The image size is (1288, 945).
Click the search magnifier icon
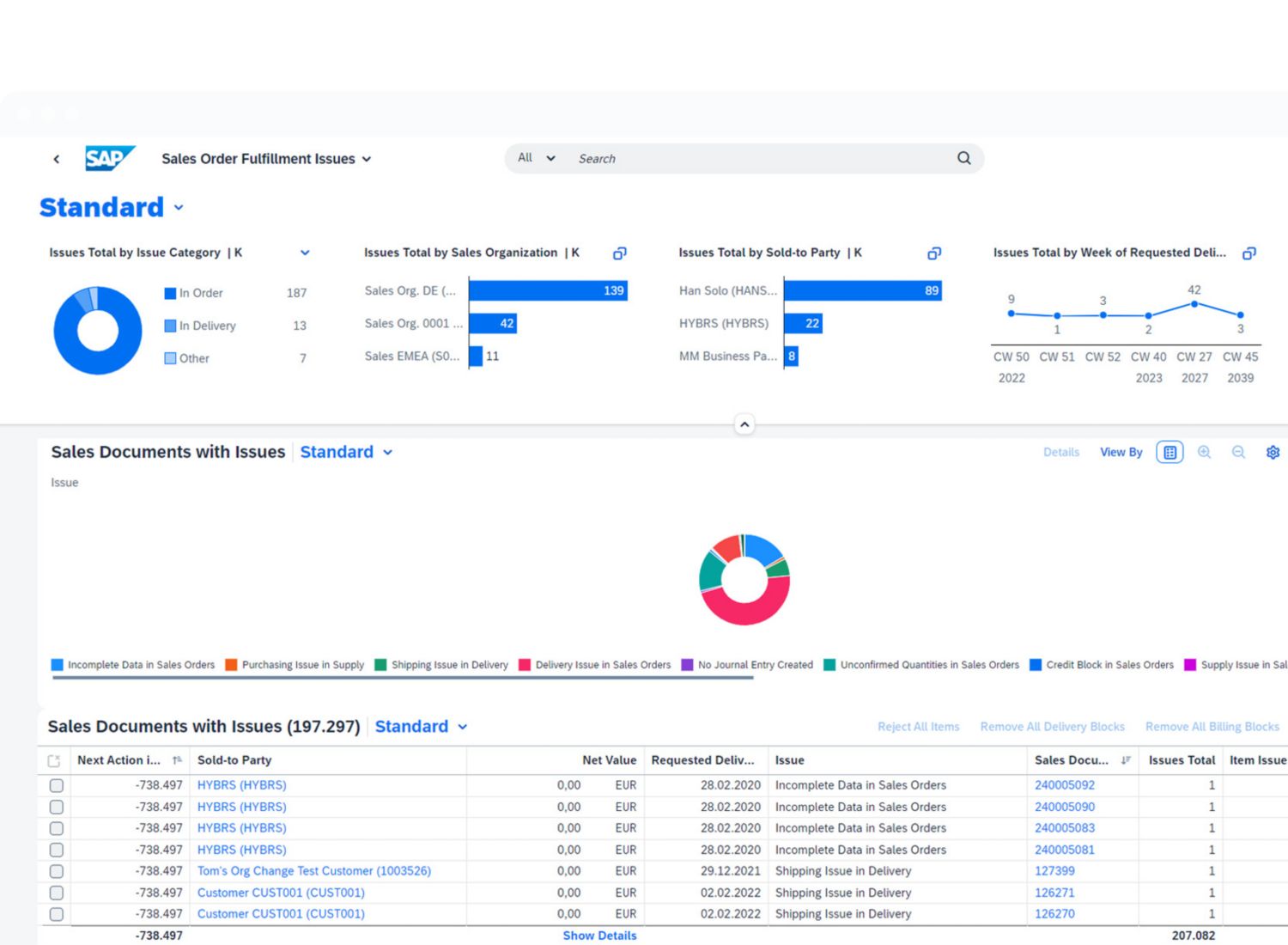(x=963, y=158)
